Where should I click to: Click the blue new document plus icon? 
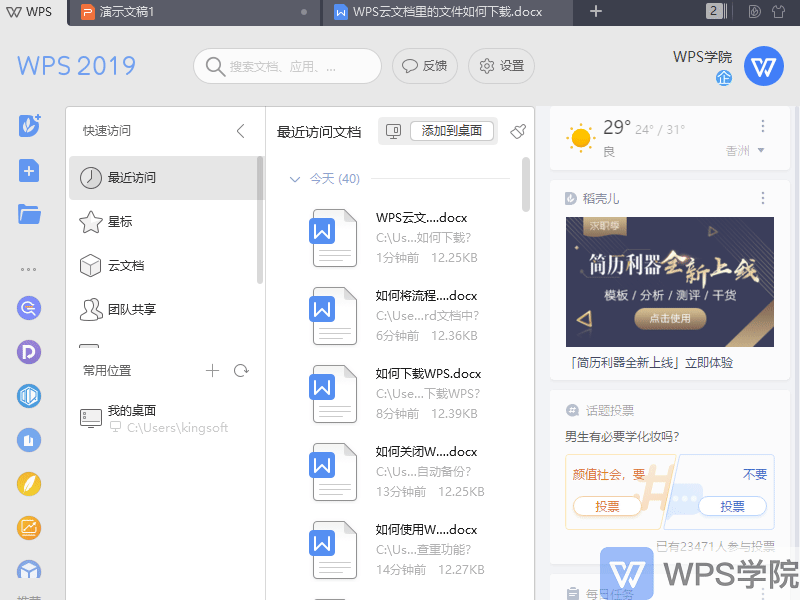29,170
